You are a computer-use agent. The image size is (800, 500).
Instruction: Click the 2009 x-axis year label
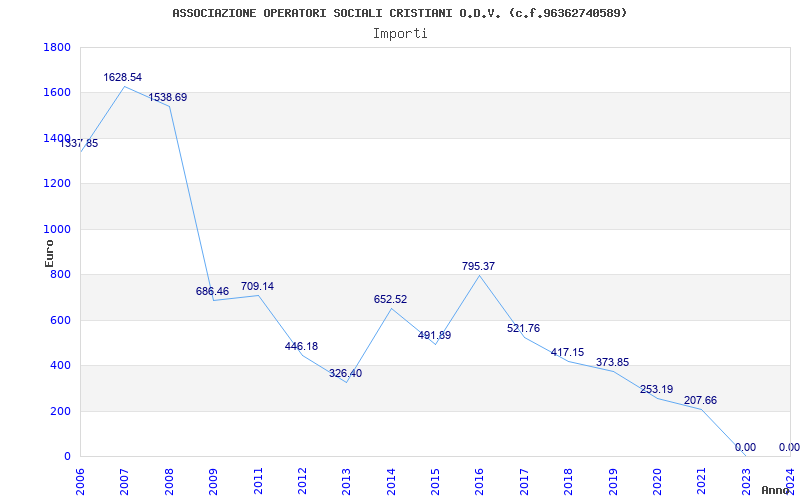(x=214, y=481)
